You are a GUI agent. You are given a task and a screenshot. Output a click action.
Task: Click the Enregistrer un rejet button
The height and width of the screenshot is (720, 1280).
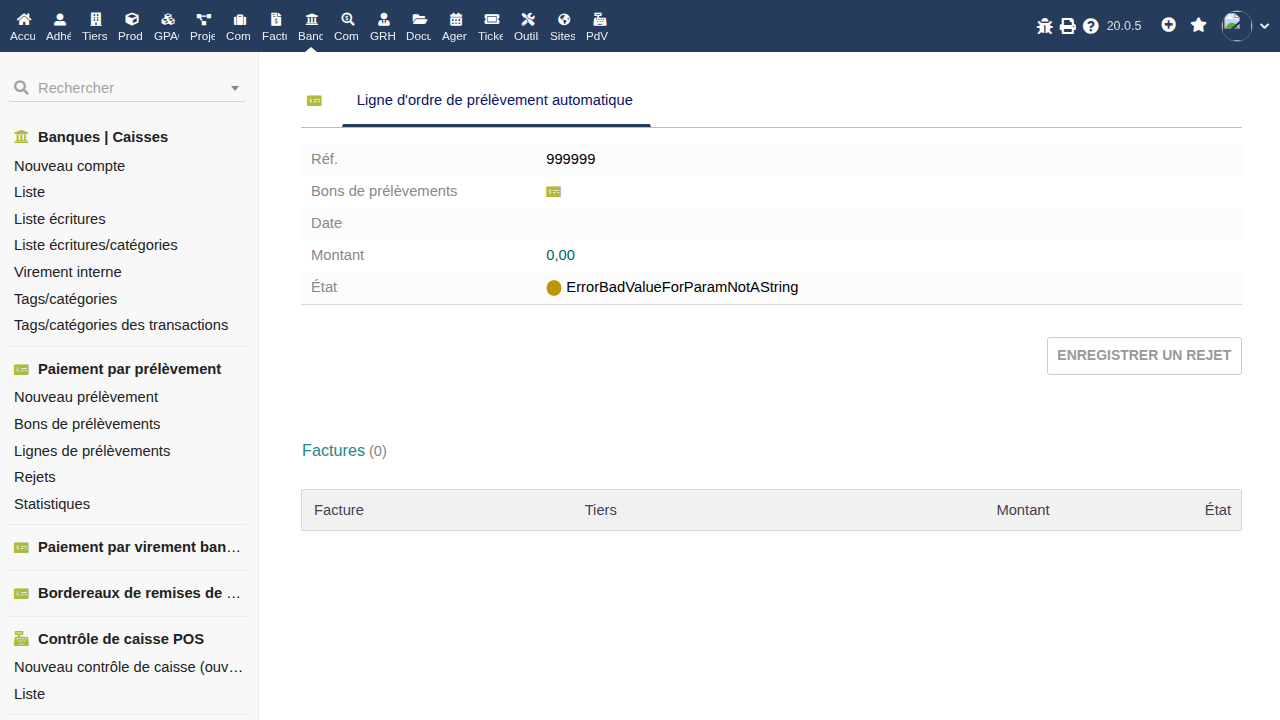tap(1144, 356)
